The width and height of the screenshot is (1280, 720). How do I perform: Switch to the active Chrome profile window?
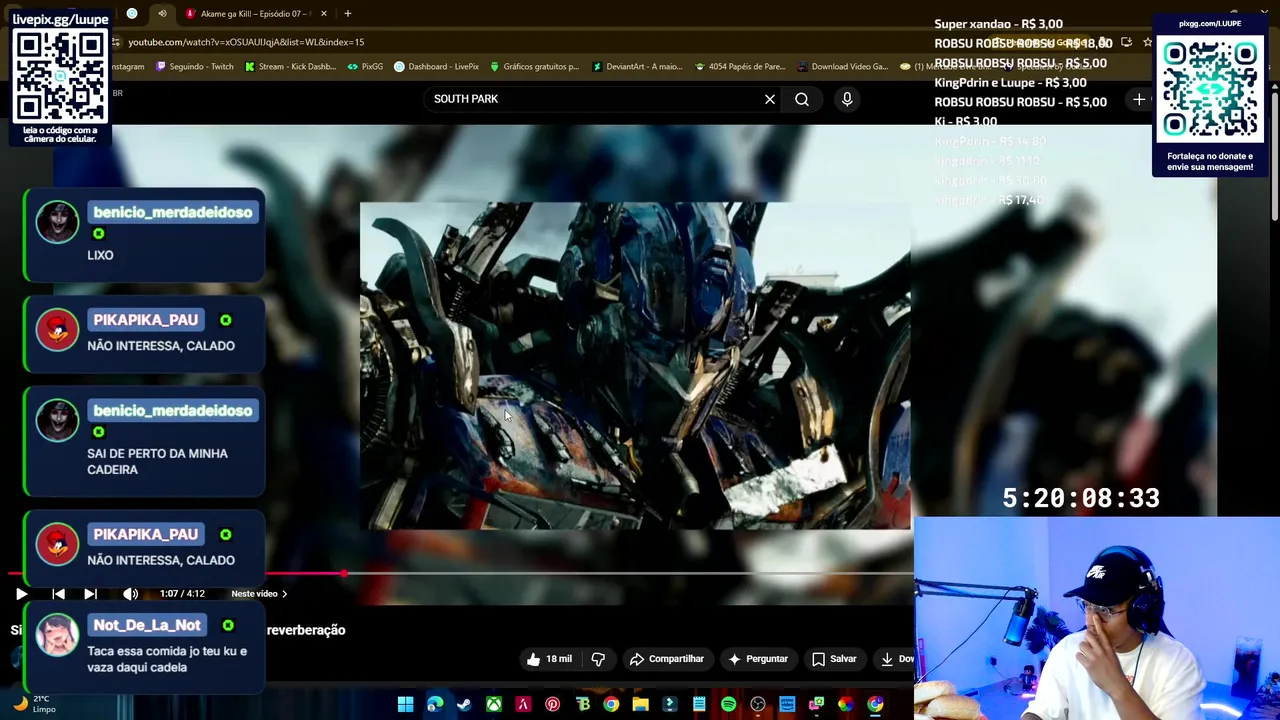click(x=875, y=705)
